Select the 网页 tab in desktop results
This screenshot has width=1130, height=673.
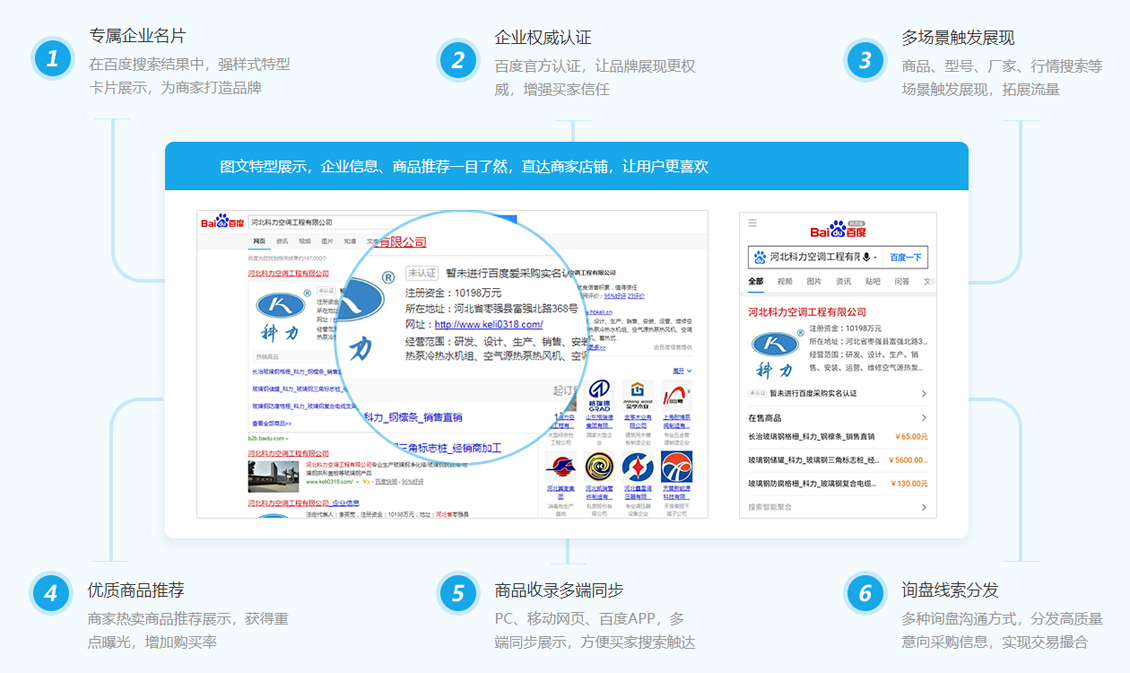click(x=259, y=241)
